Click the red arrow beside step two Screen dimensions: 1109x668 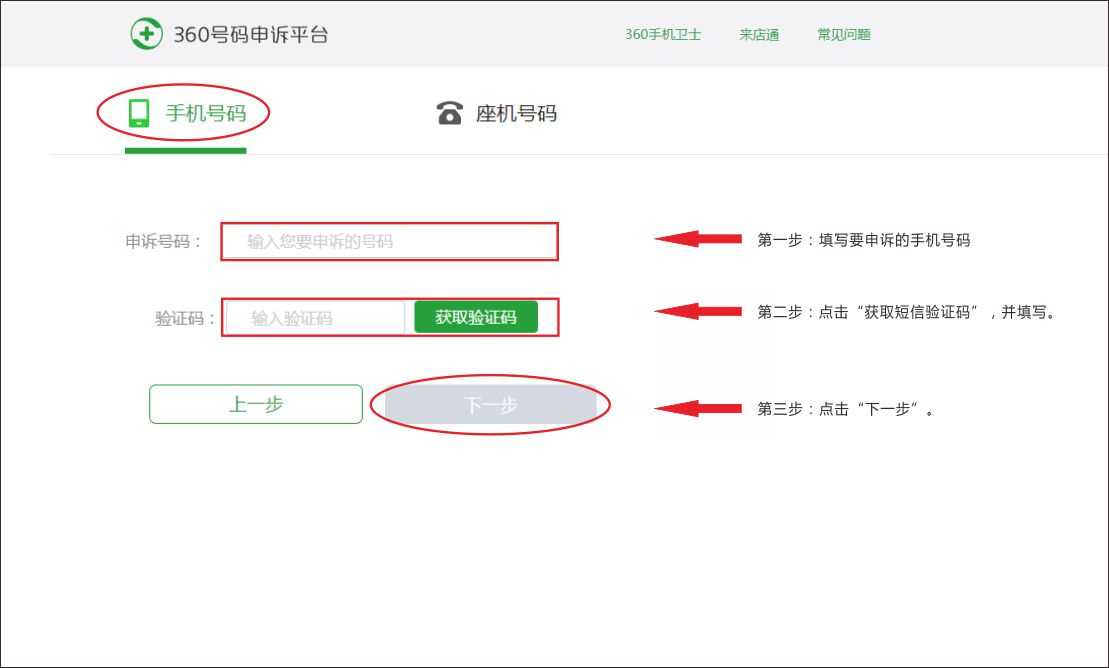[x=697, y=312]
